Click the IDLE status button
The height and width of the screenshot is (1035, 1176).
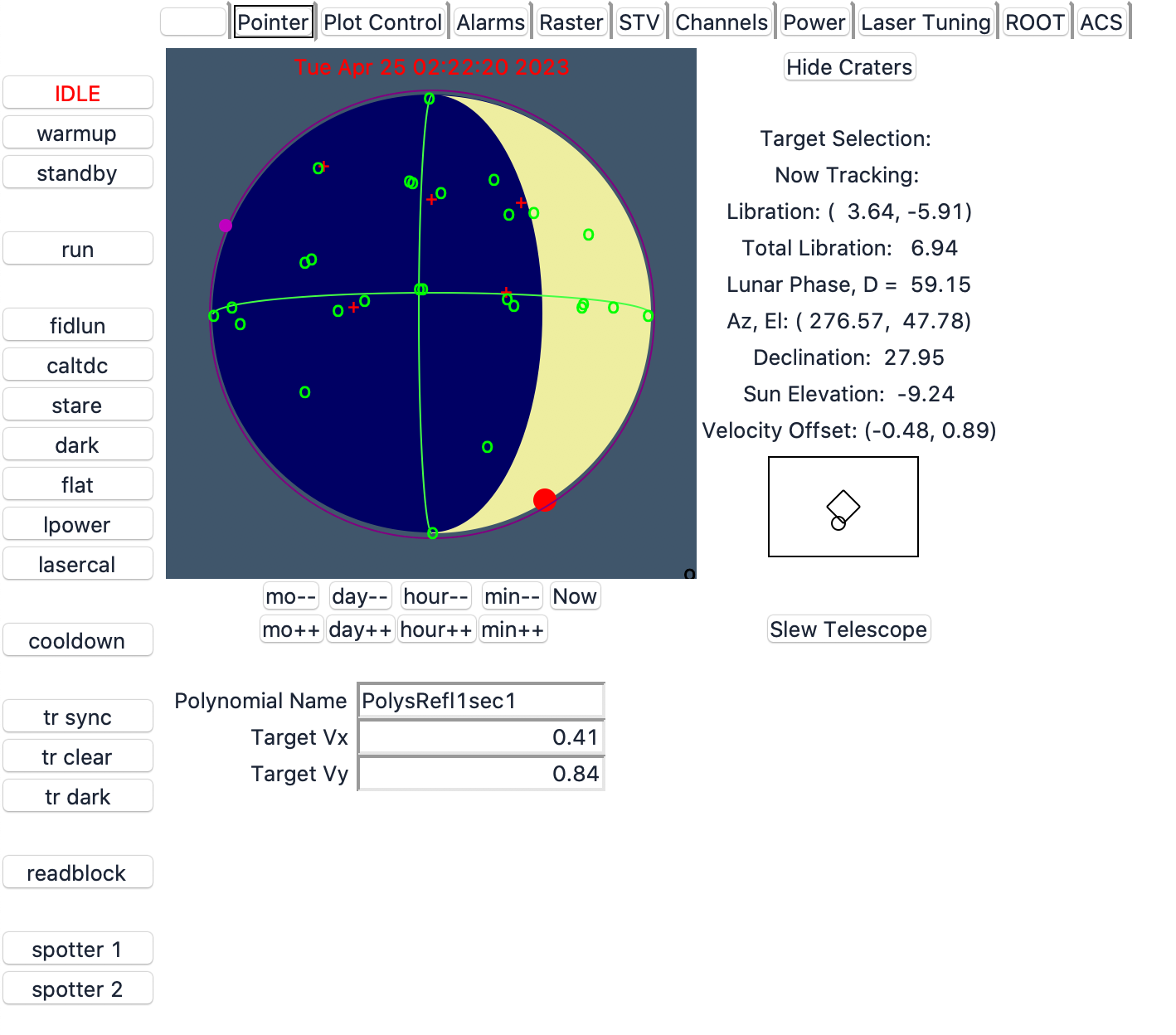tap(78, 93)
